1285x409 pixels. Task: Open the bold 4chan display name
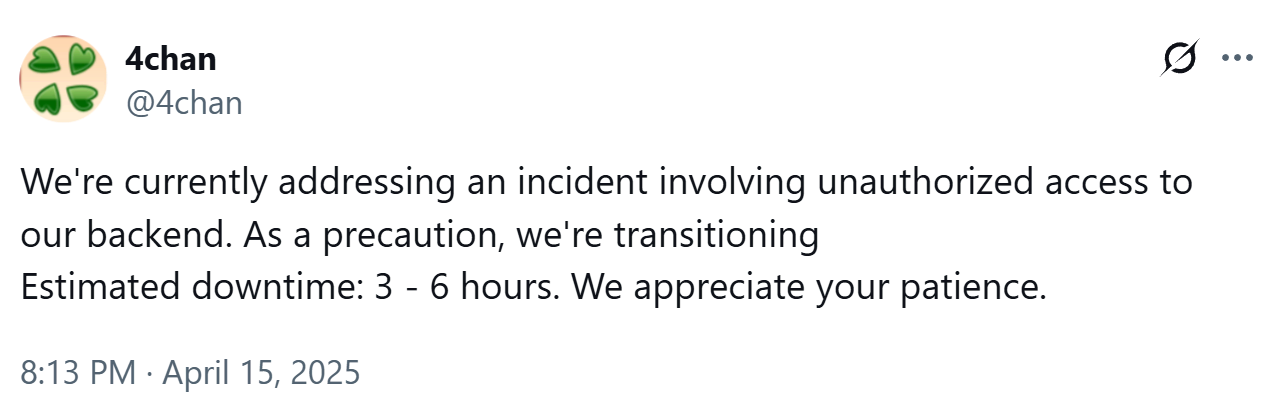click(x=170, y=59)
